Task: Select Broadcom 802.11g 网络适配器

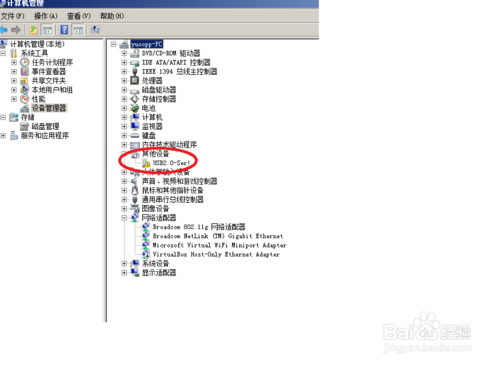Action: 199,227
